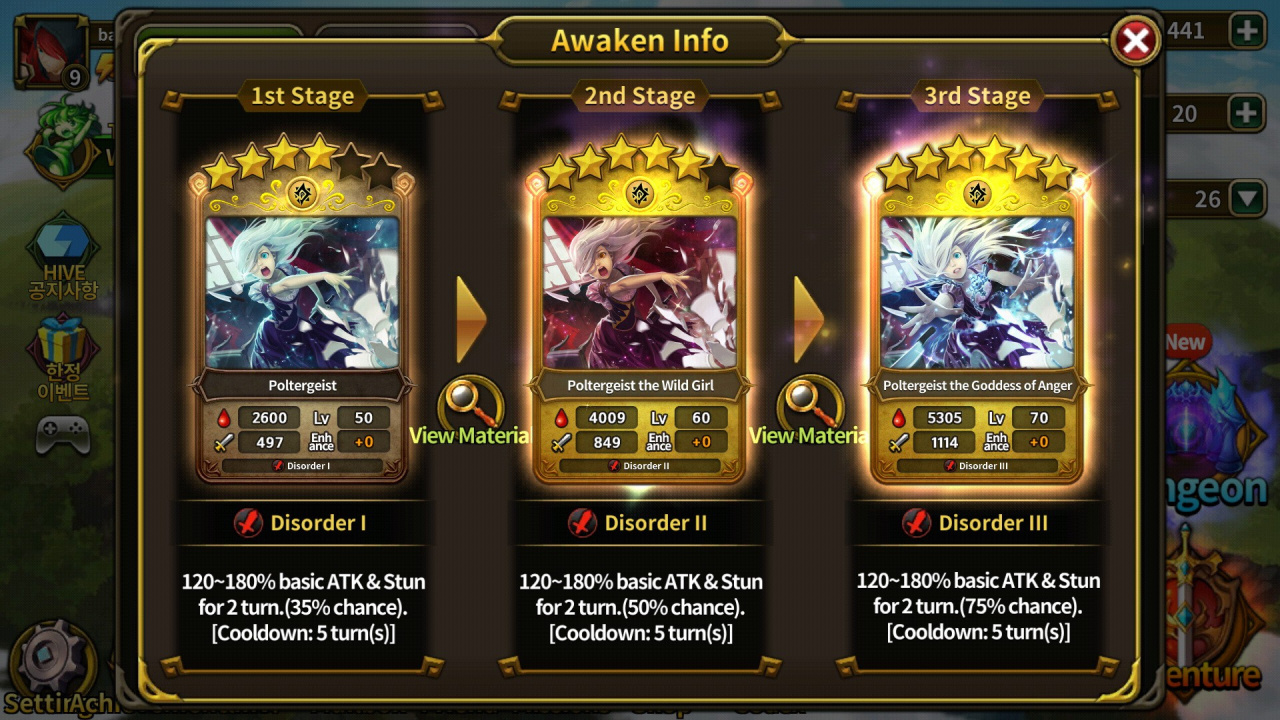Click the plus button next to 441
Viewport: 1280px width, 720px height.
click(1247, 31)
